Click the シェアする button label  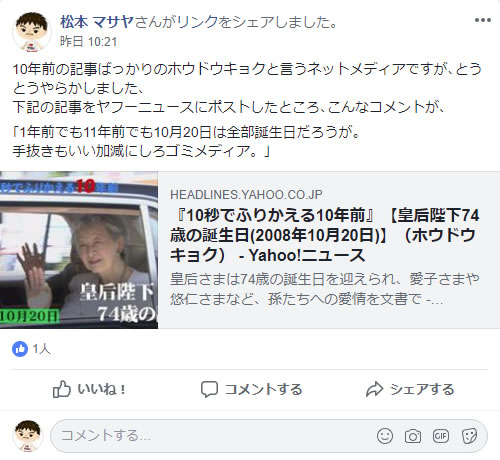(x=422, y=389)
